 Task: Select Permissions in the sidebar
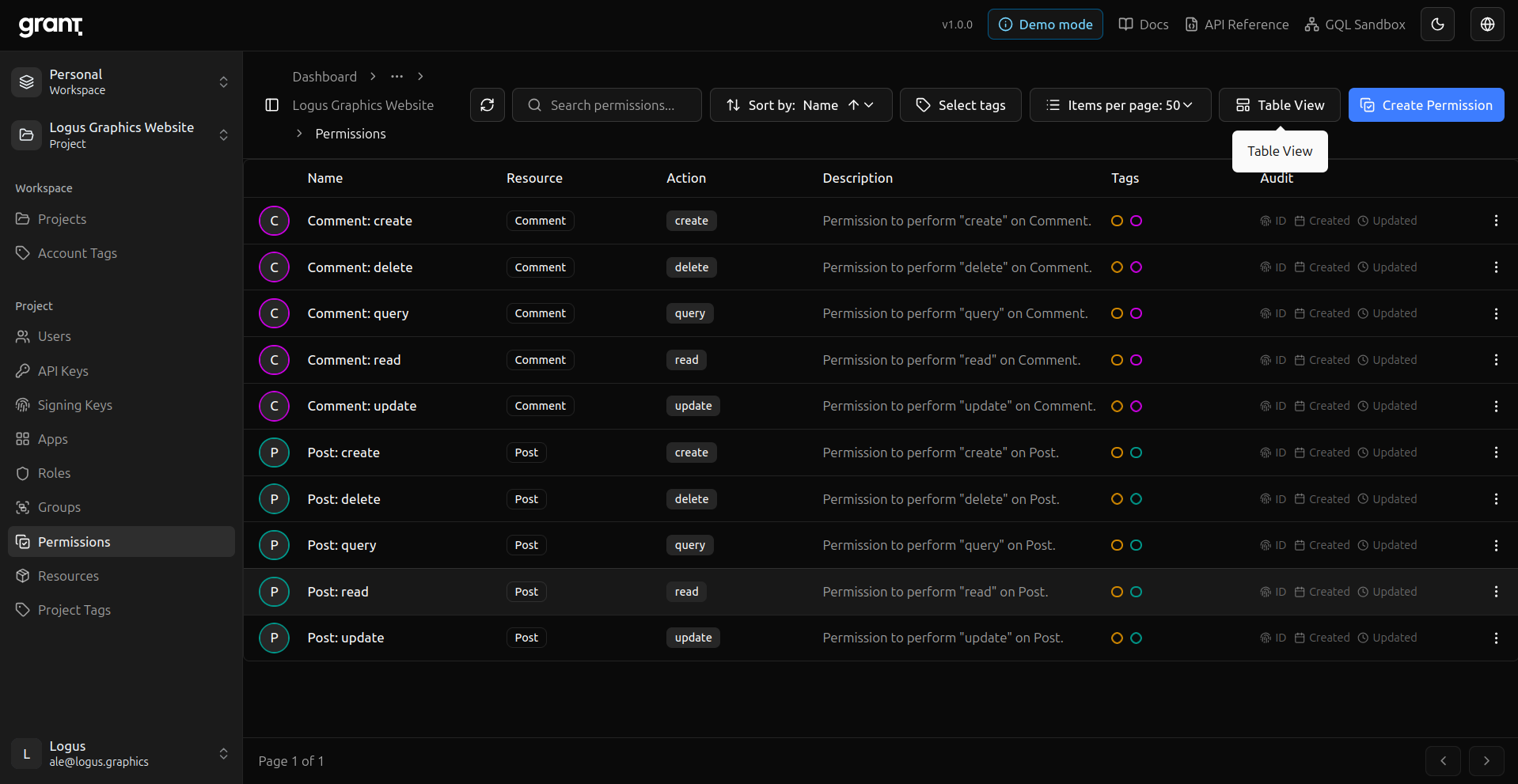[x=121, y=542]
